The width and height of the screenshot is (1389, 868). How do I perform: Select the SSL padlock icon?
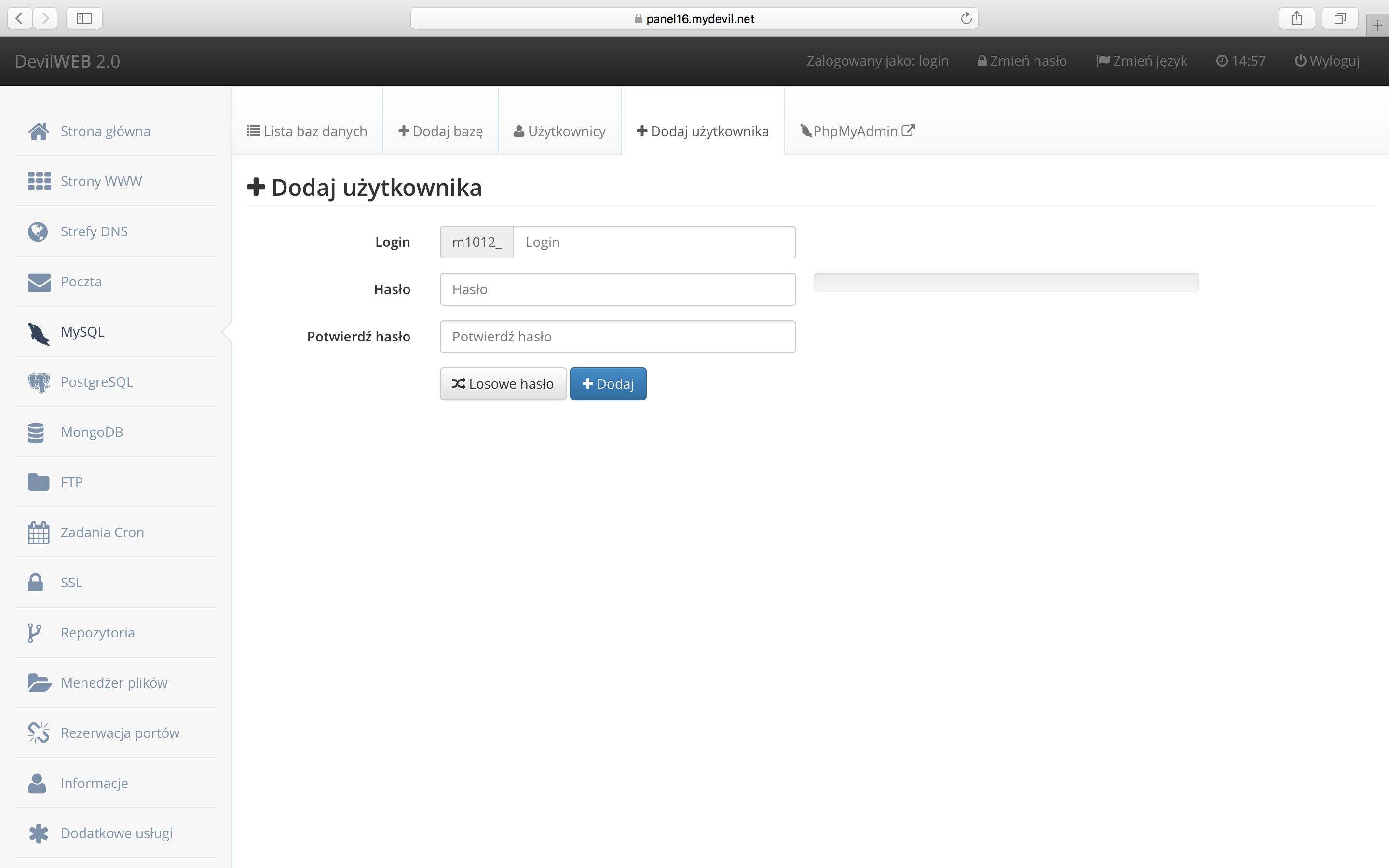click(x=34, y=582)
